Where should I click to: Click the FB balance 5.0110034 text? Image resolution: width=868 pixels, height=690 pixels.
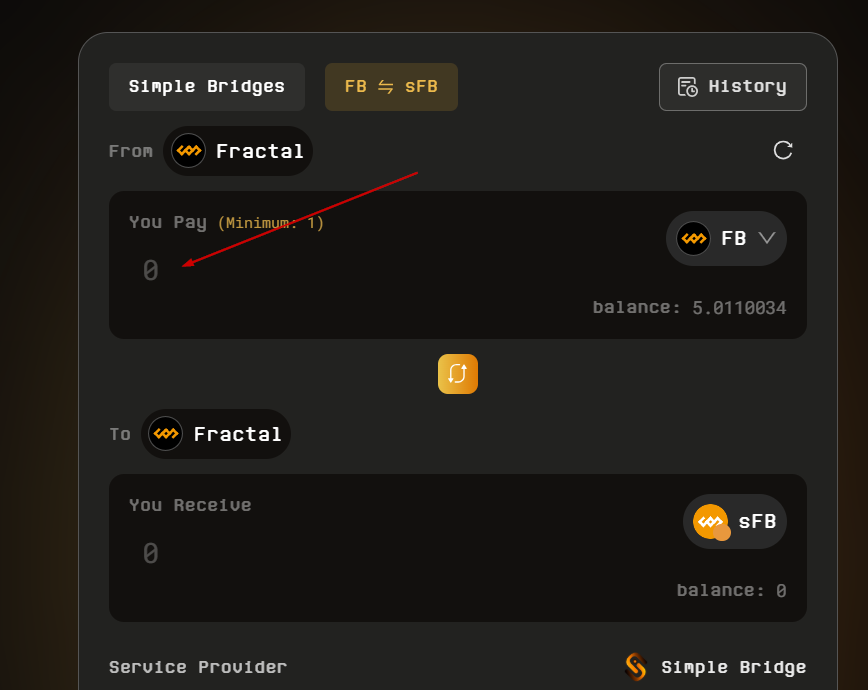739,308
